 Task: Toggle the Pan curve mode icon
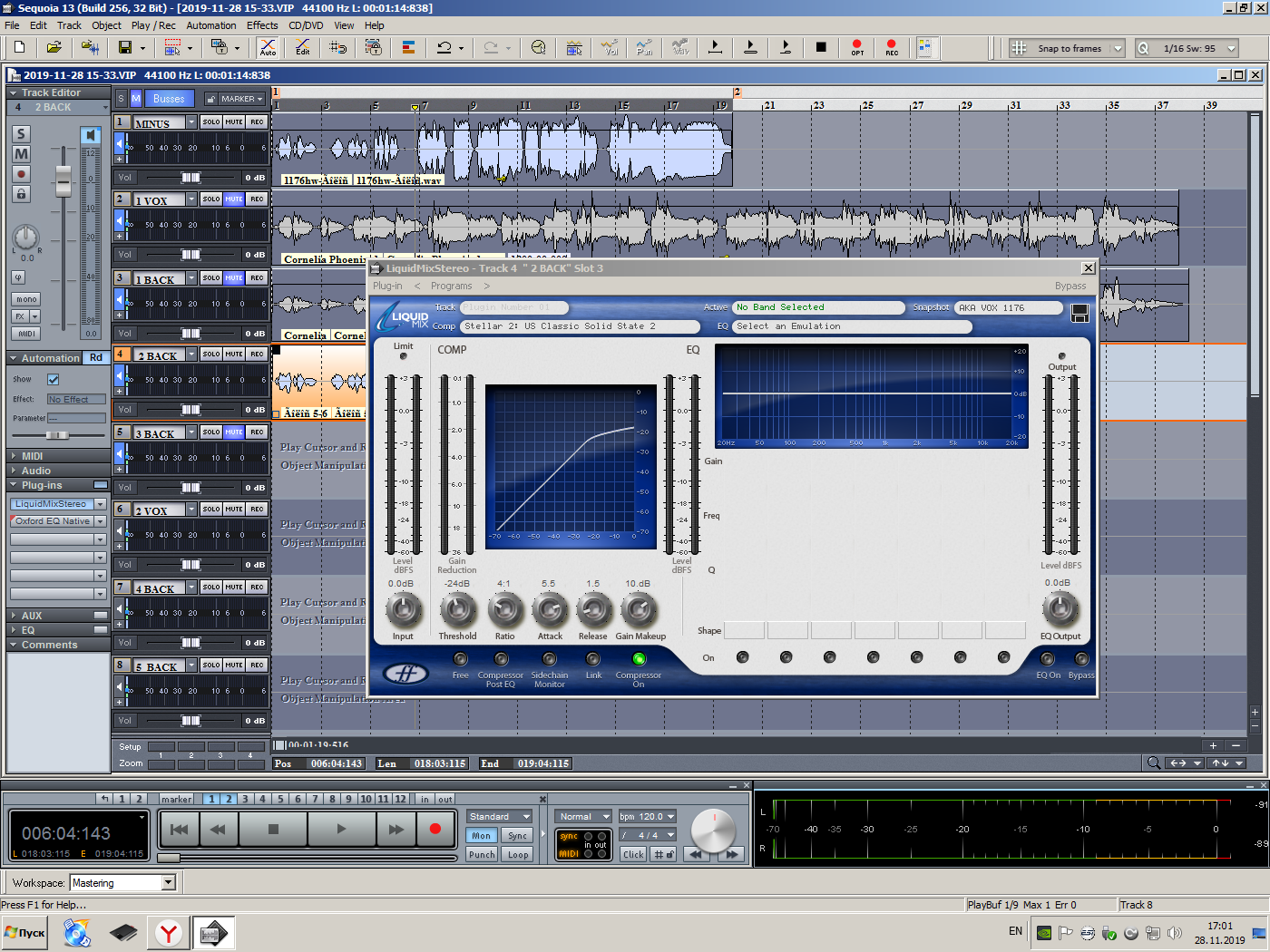[x=644, y=47]
